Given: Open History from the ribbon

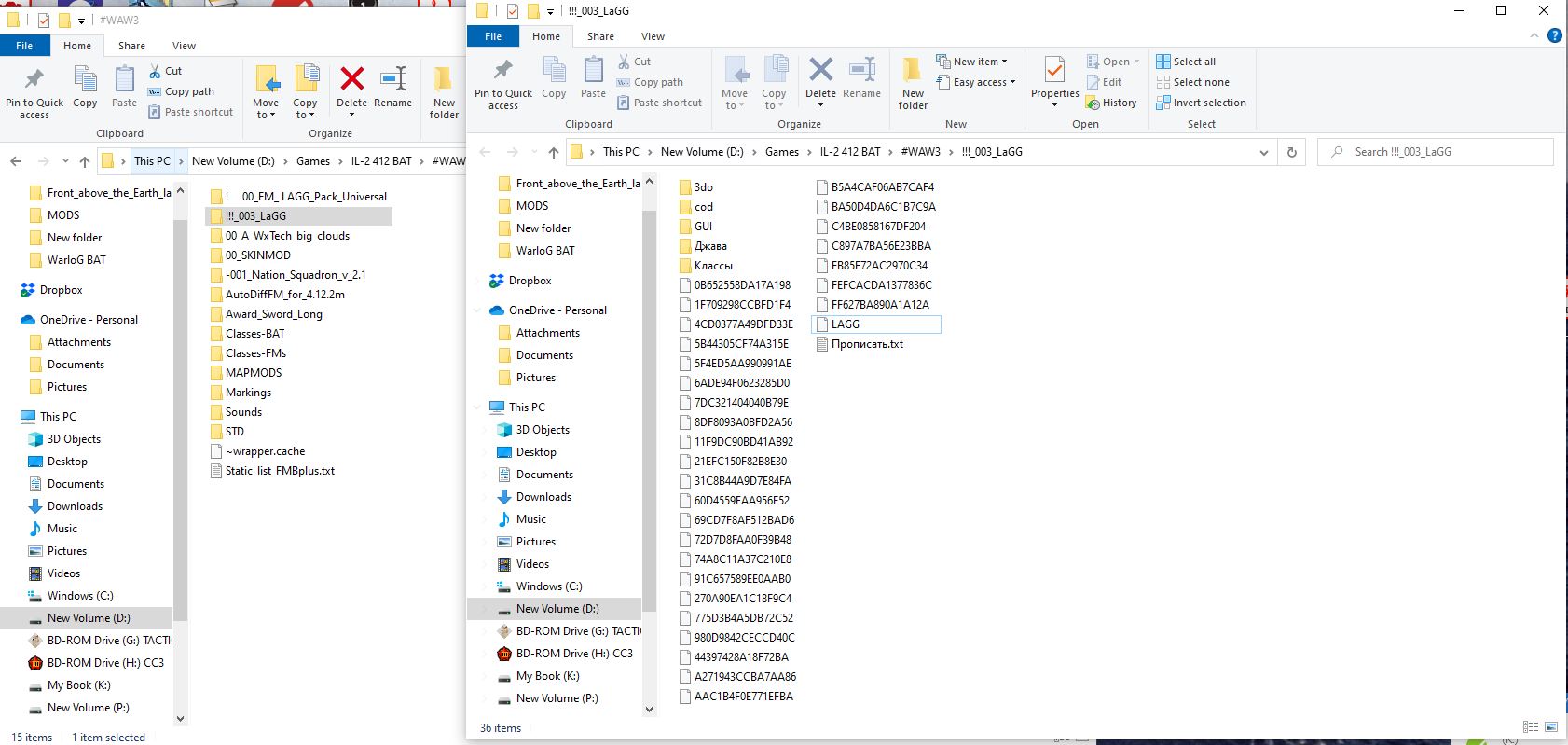Looking at the screenshot, I should point(1111,103).
